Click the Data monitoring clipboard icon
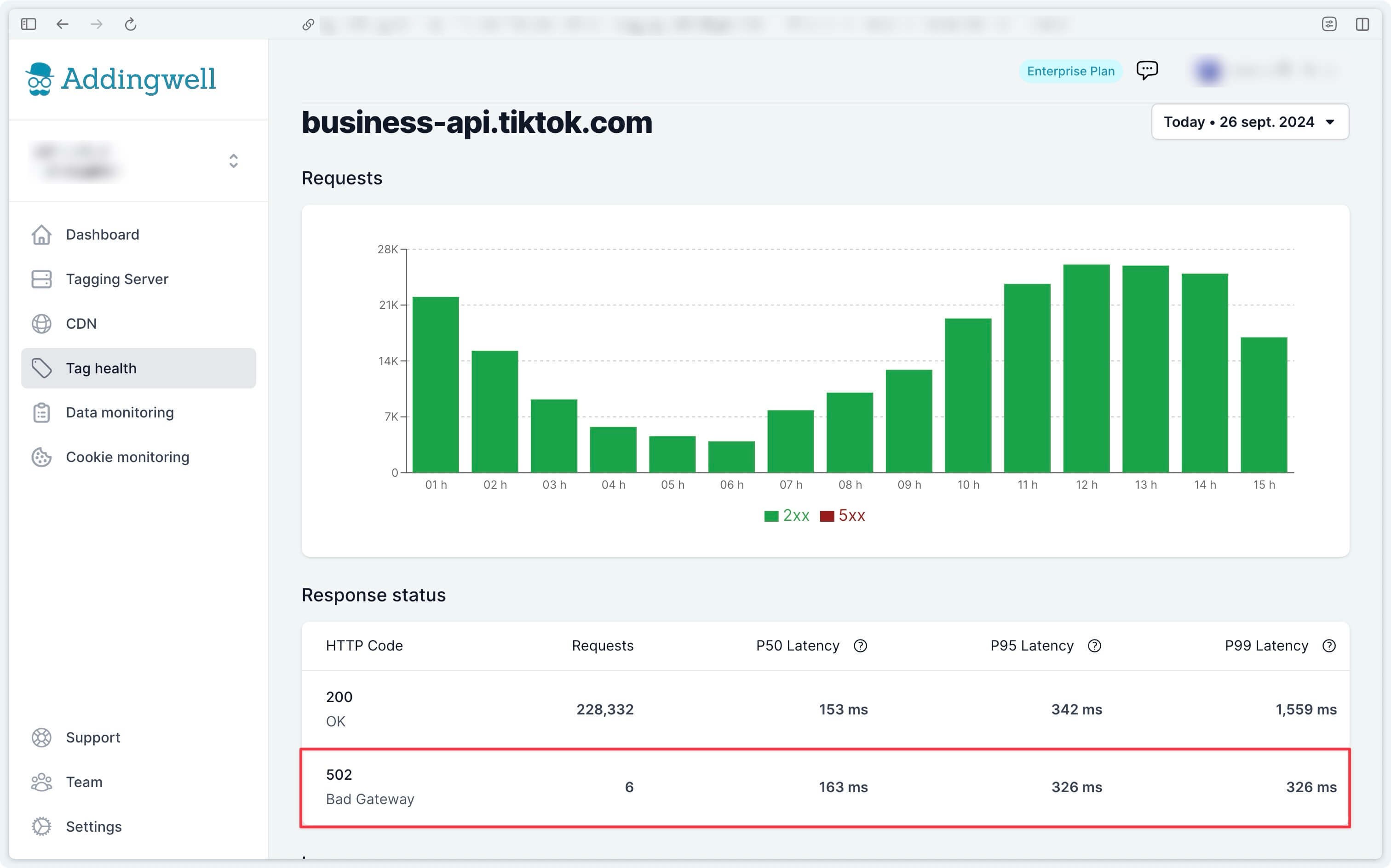 coord(41,413)
